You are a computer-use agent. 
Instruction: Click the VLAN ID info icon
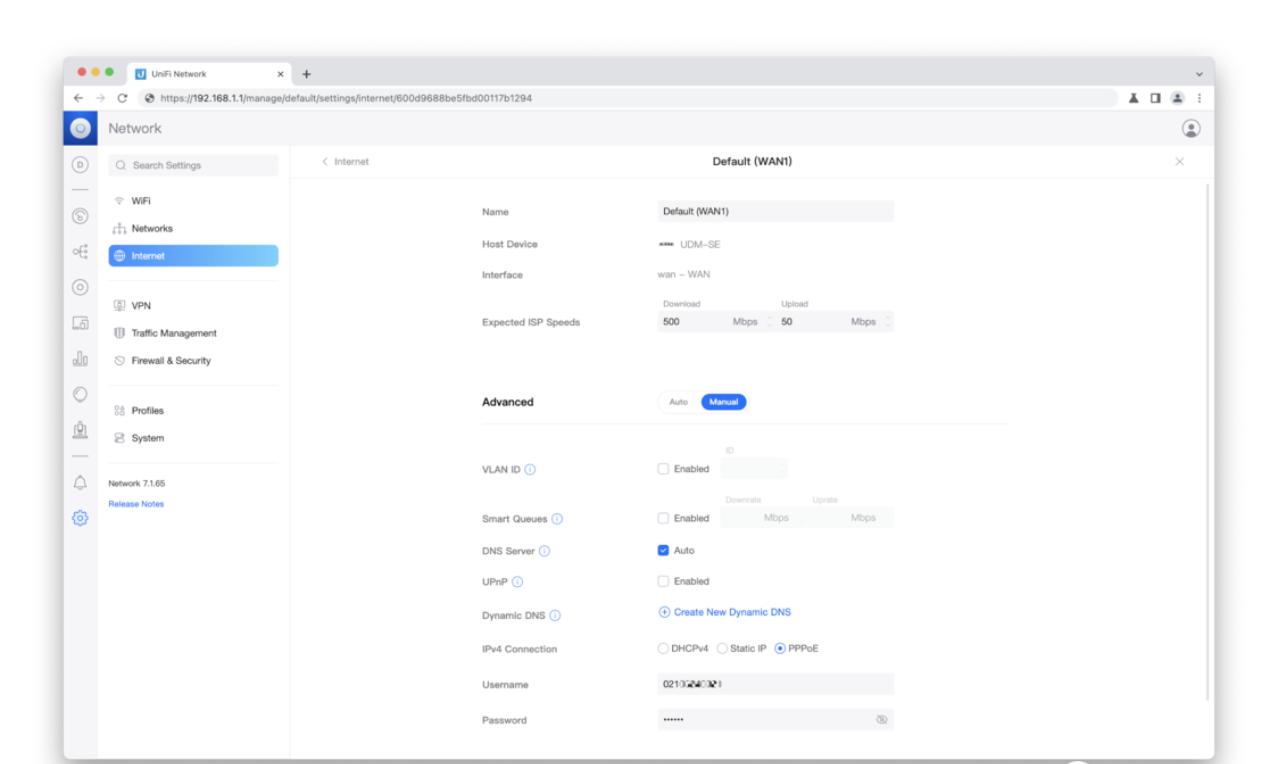tap(531, 469)
